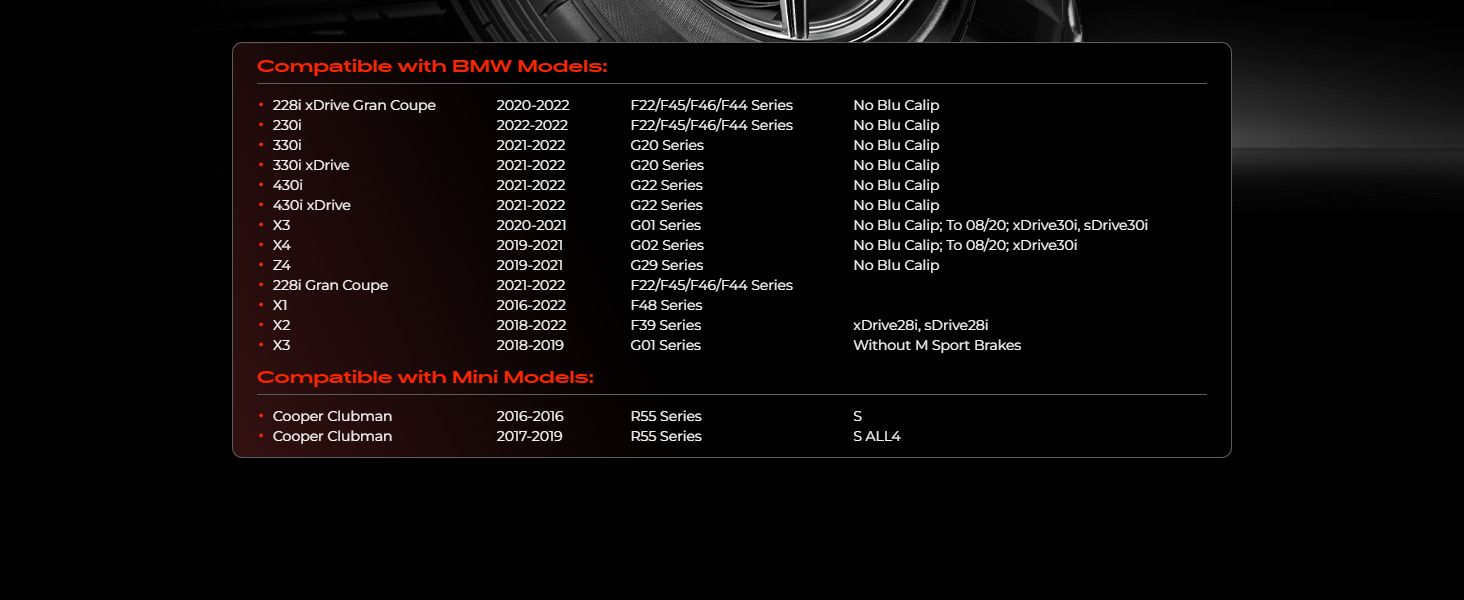Select the '430i xDrive' model name
This screenshot has height=600, width=1464.
tap(312, 205)
